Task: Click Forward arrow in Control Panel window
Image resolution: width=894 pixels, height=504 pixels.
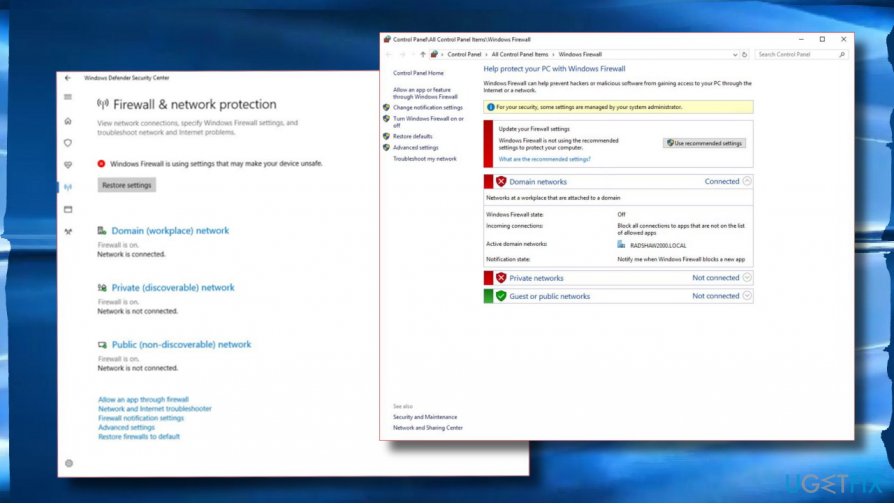Action: 403,55
